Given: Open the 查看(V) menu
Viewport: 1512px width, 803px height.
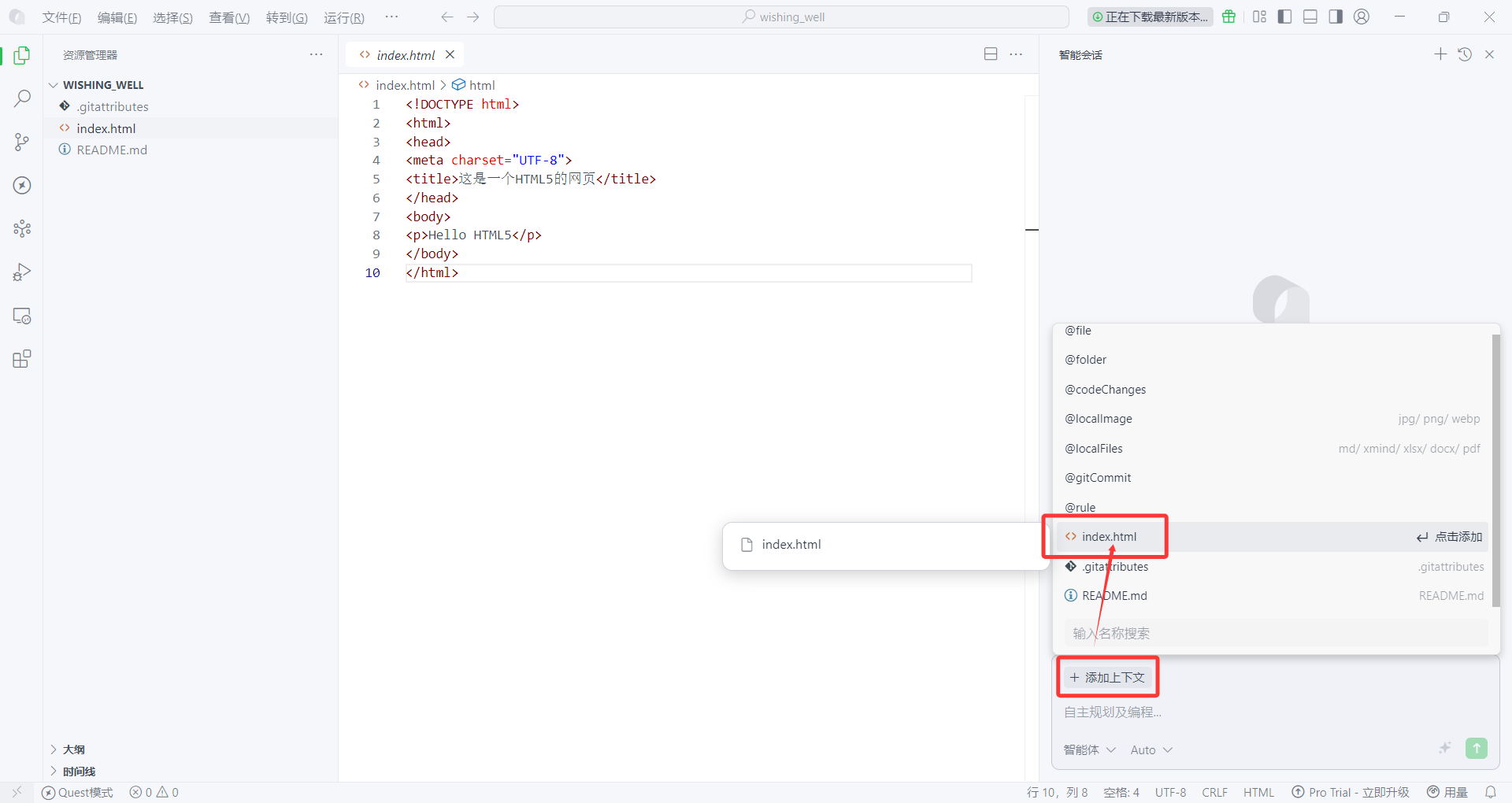Looking at the screenshot, I should coord(229,17).
